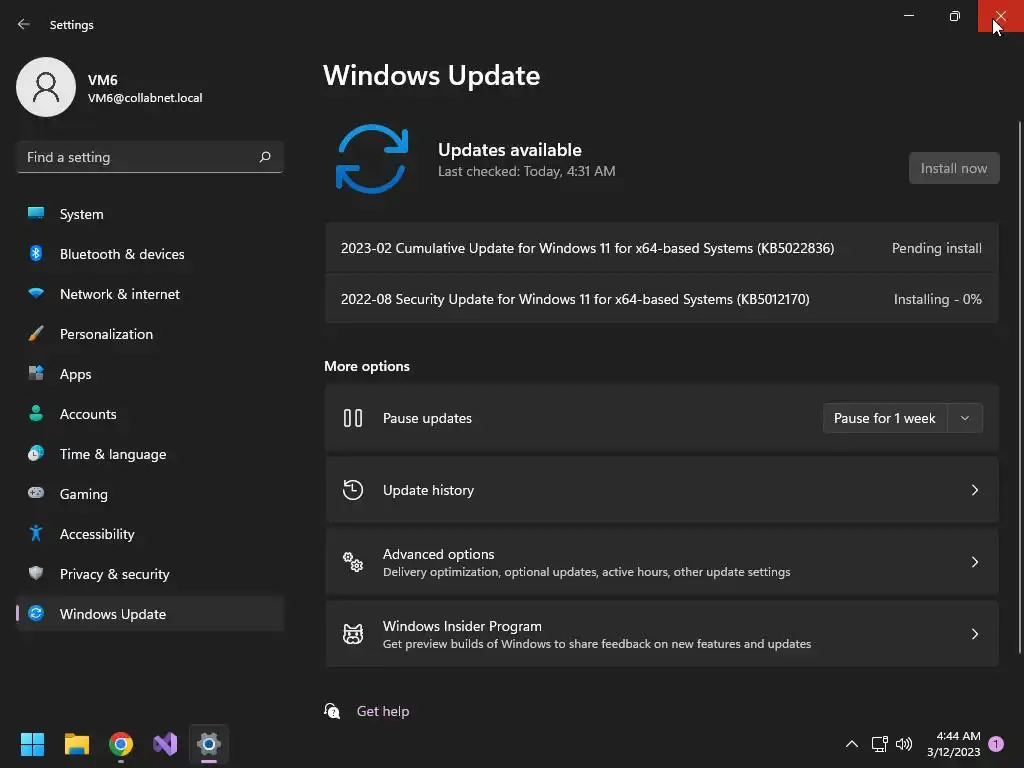Open Visual Studio from the taskbar
The height and width of the screenshot is (768, 1024).
[165, 744]
